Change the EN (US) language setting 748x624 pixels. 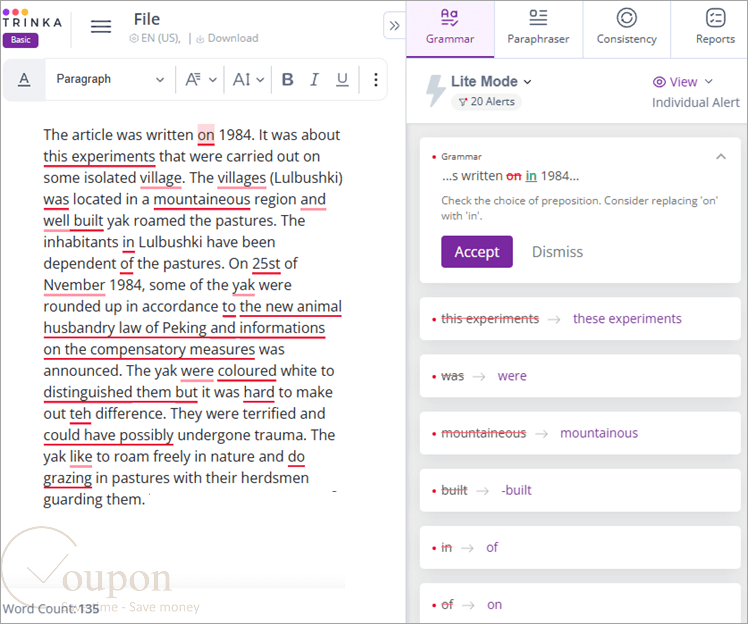click(x=155, y=38)
